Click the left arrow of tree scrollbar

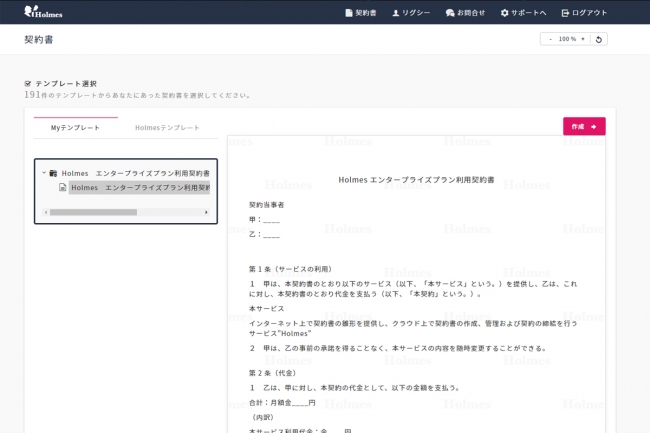[46, 212]
